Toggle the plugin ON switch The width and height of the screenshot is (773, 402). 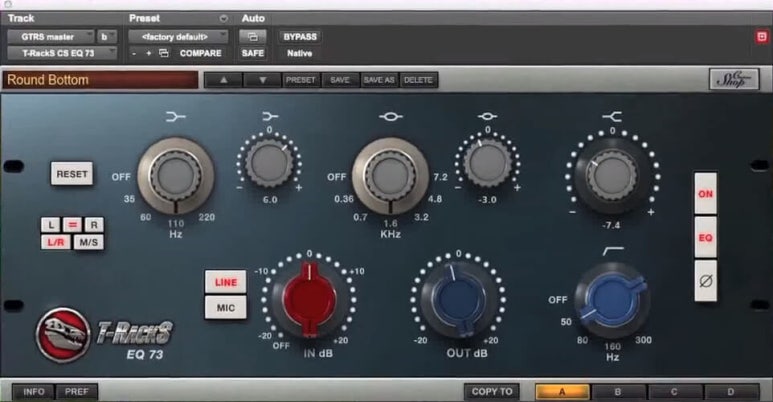click(705, 193)
